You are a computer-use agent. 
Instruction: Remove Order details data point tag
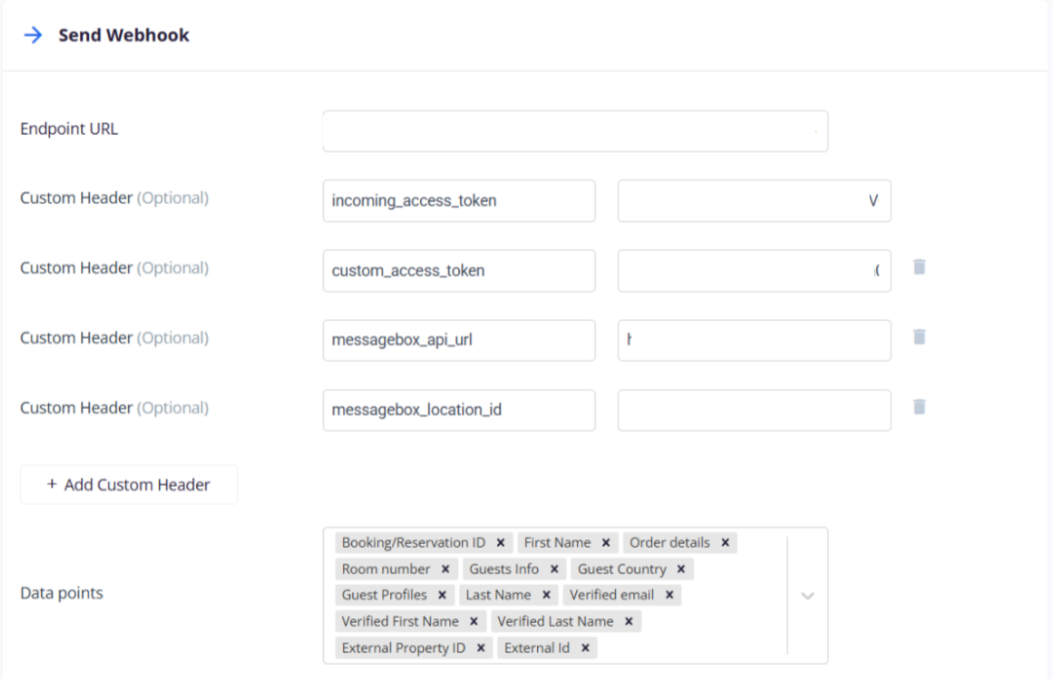tap(725, 543)
